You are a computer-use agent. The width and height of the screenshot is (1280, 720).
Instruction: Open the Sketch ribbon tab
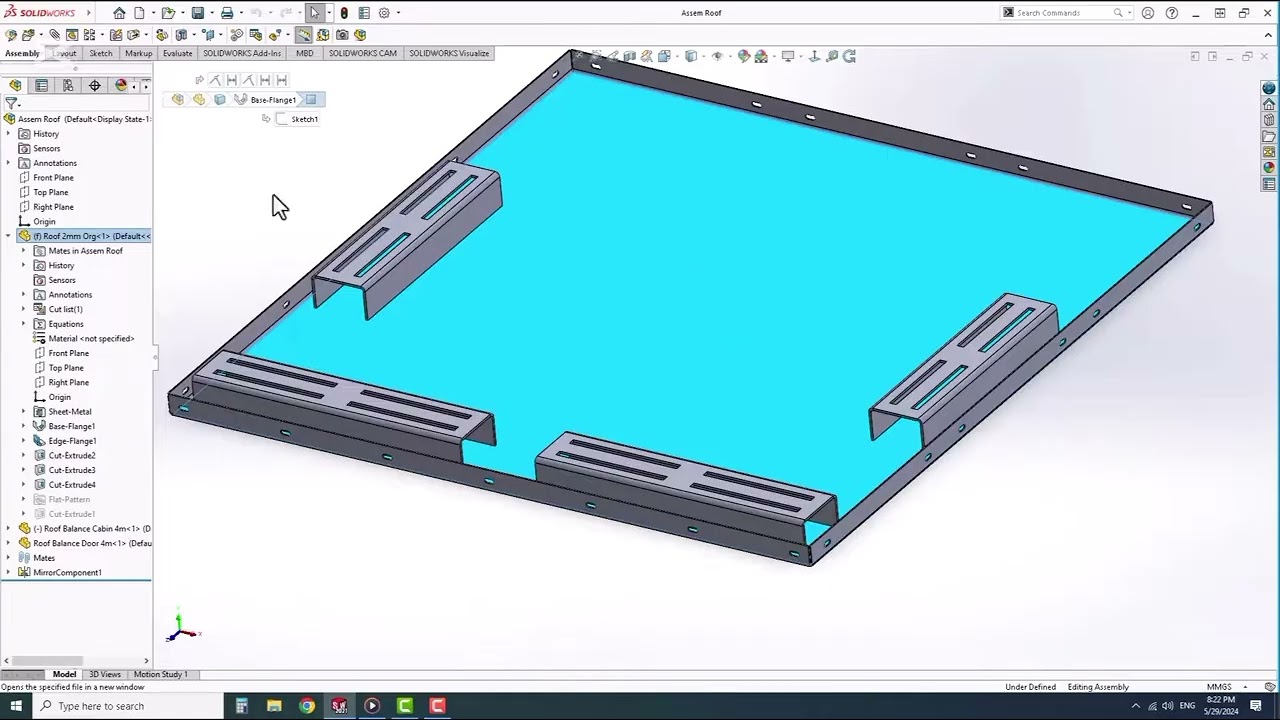101,53
